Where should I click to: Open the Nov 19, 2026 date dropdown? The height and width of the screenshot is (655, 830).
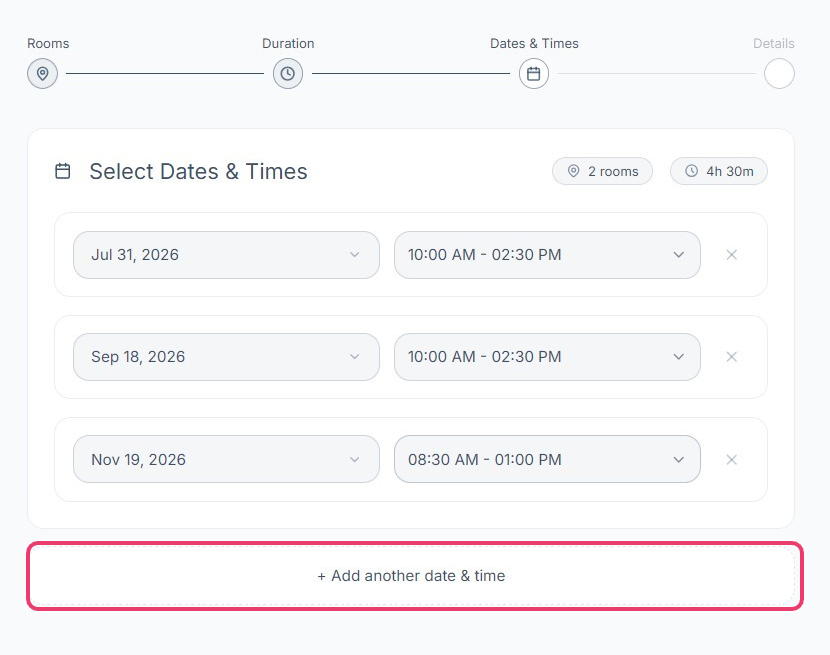pos(227,459)
